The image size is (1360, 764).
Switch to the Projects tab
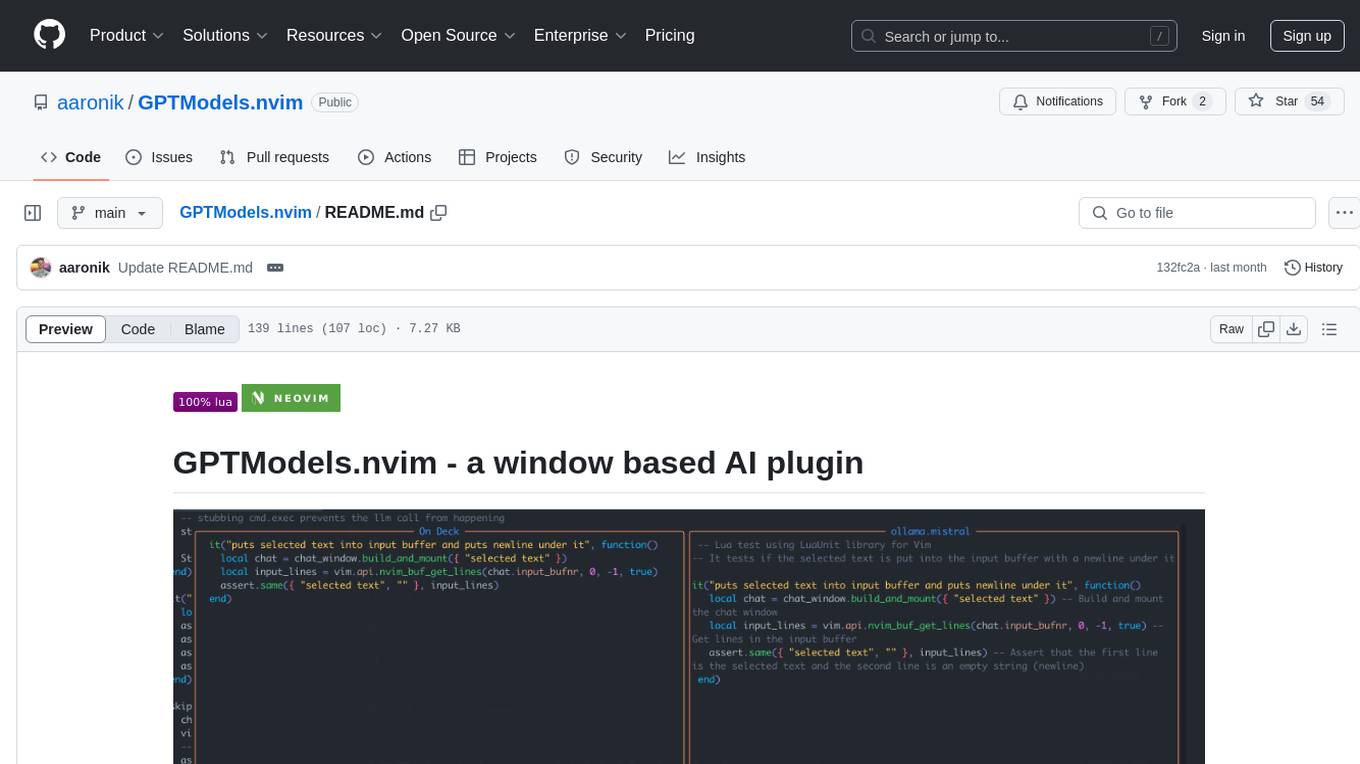tap(498, 157)
